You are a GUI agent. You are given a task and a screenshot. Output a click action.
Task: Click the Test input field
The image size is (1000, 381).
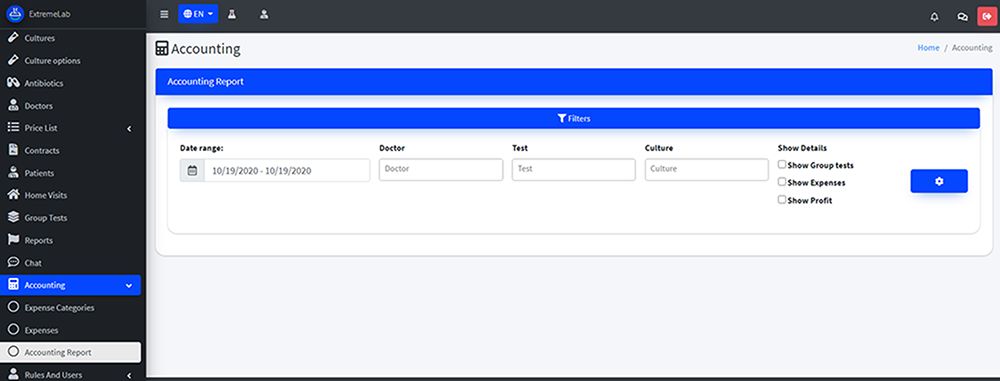click(x=573, y=169)
